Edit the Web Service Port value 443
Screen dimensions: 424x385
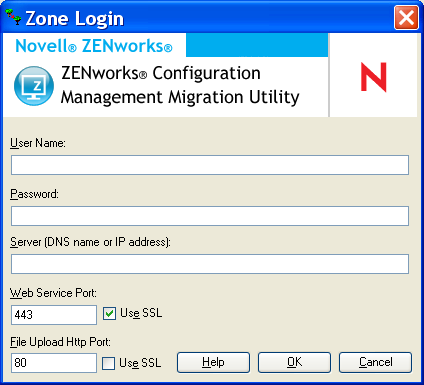coord(54,315)
